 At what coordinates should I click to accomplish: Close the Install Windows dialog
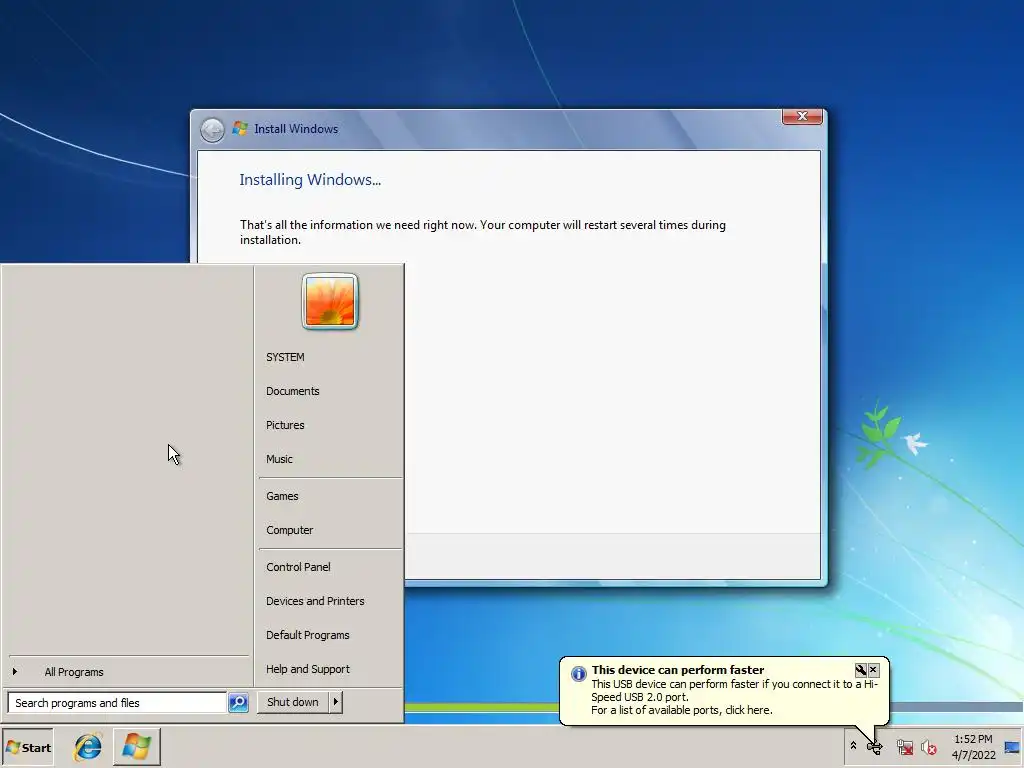tap(802, 116)
